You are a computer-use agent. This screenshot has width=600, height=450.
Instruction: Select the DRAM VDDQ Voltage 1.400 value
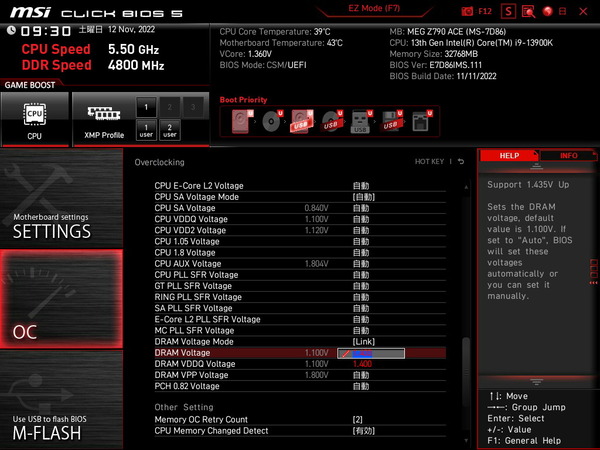click(x=362, y=364)
